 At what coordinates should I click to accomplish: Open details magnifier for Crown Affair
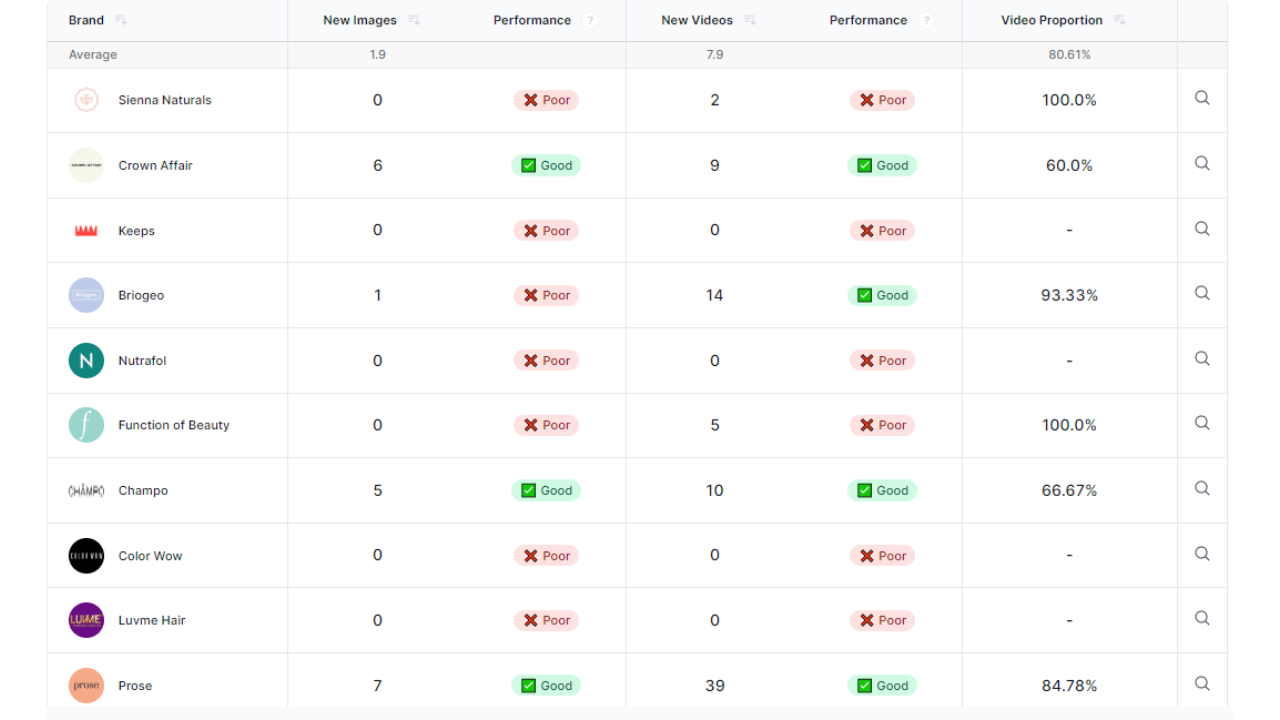1202,163
